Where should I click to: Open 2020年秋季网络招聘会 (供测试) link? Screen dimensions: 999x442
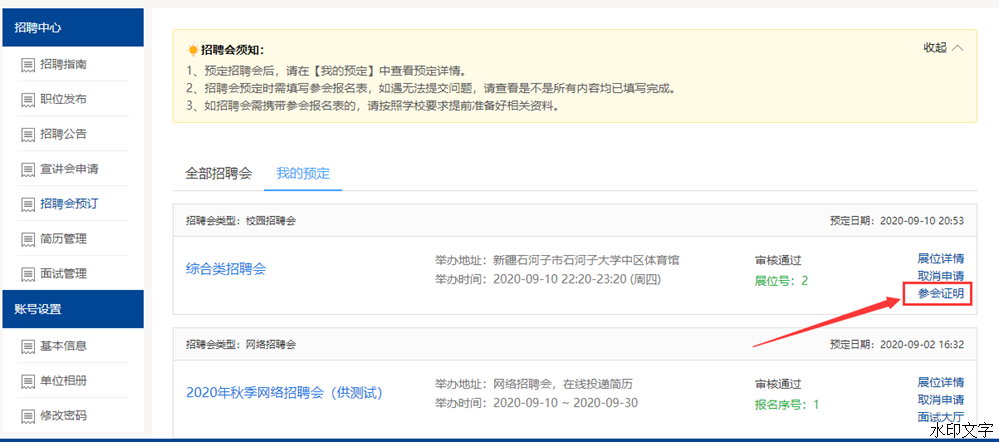point(284,392)
